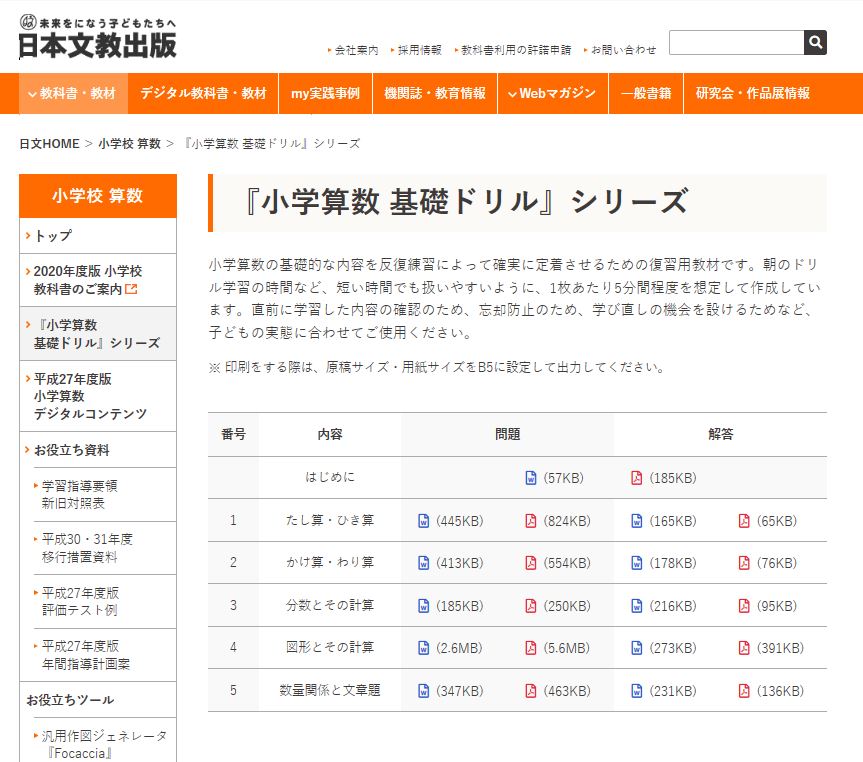
Task: Click the search magnifier icon button
Action: coord(815,42)
